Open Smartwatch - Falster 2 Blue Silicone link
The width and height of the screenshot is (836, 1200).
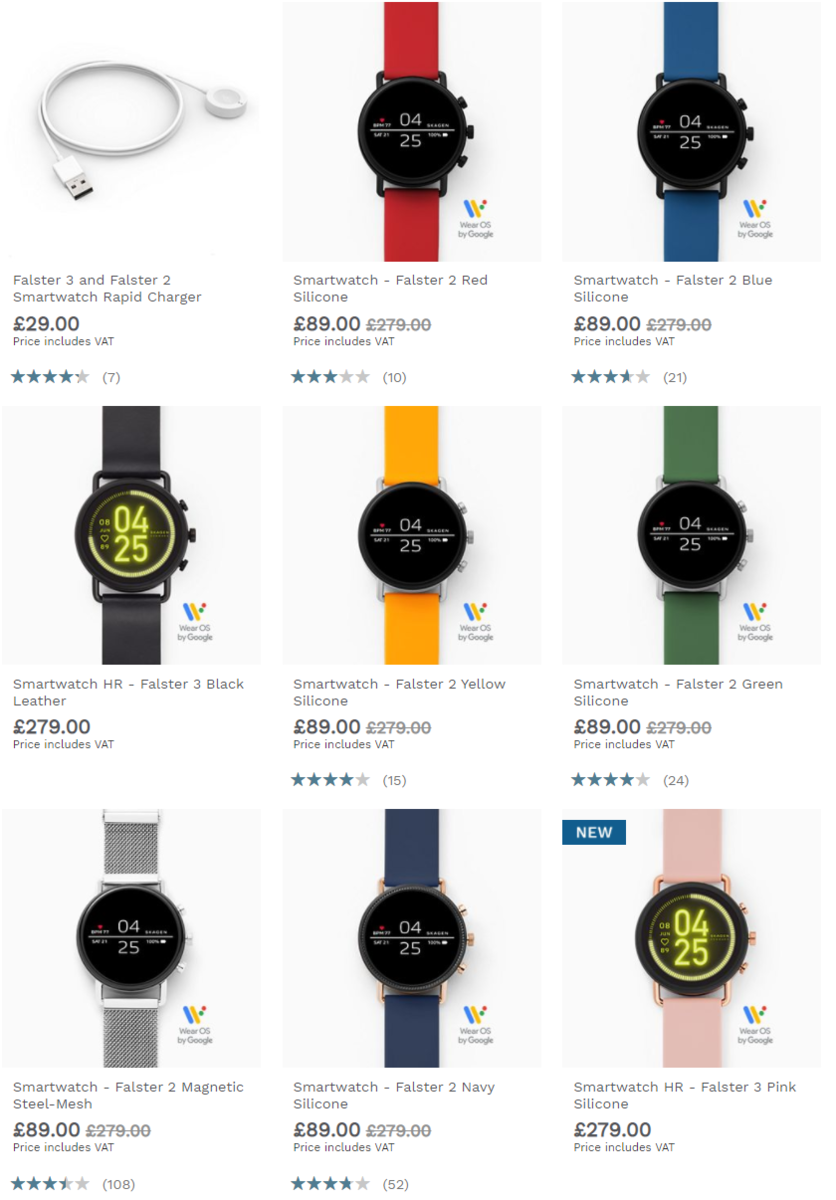(x=673, y=288)
